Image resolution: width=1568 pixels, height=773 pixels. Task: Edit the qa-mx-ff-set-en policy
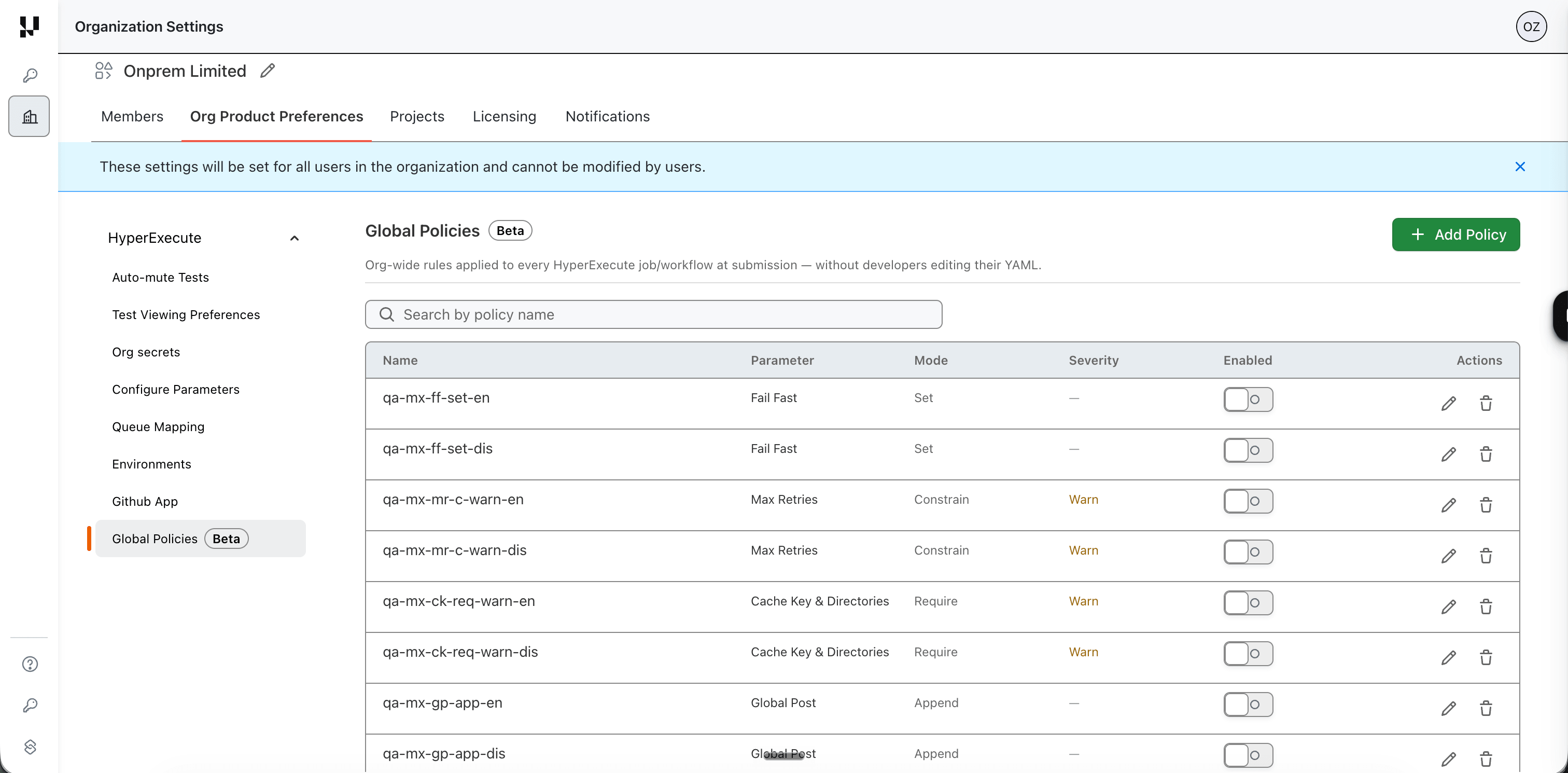click(x=1449, y=403)
